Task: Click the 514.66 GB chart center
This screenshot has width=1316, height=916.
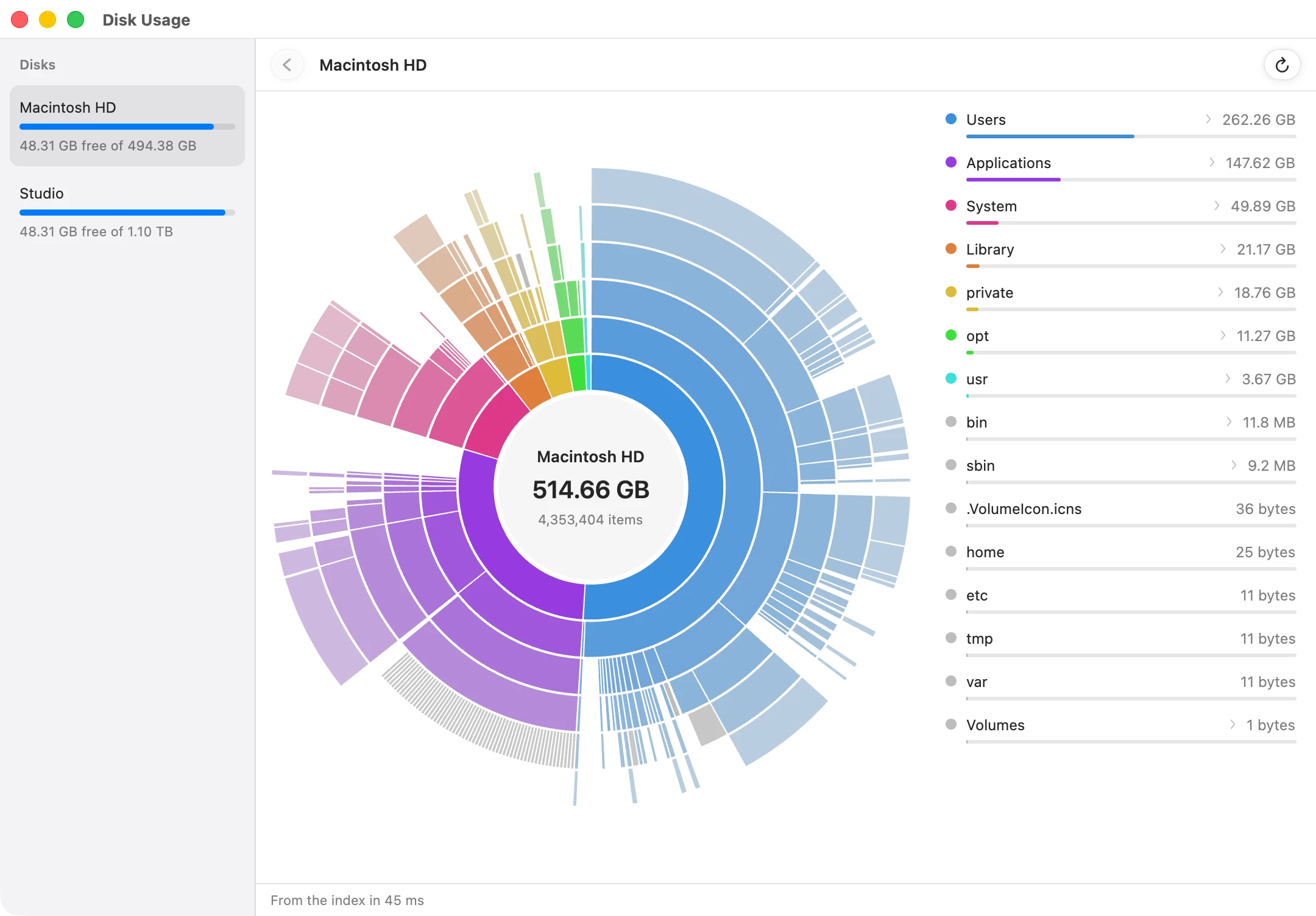Action: click(591, 490)
